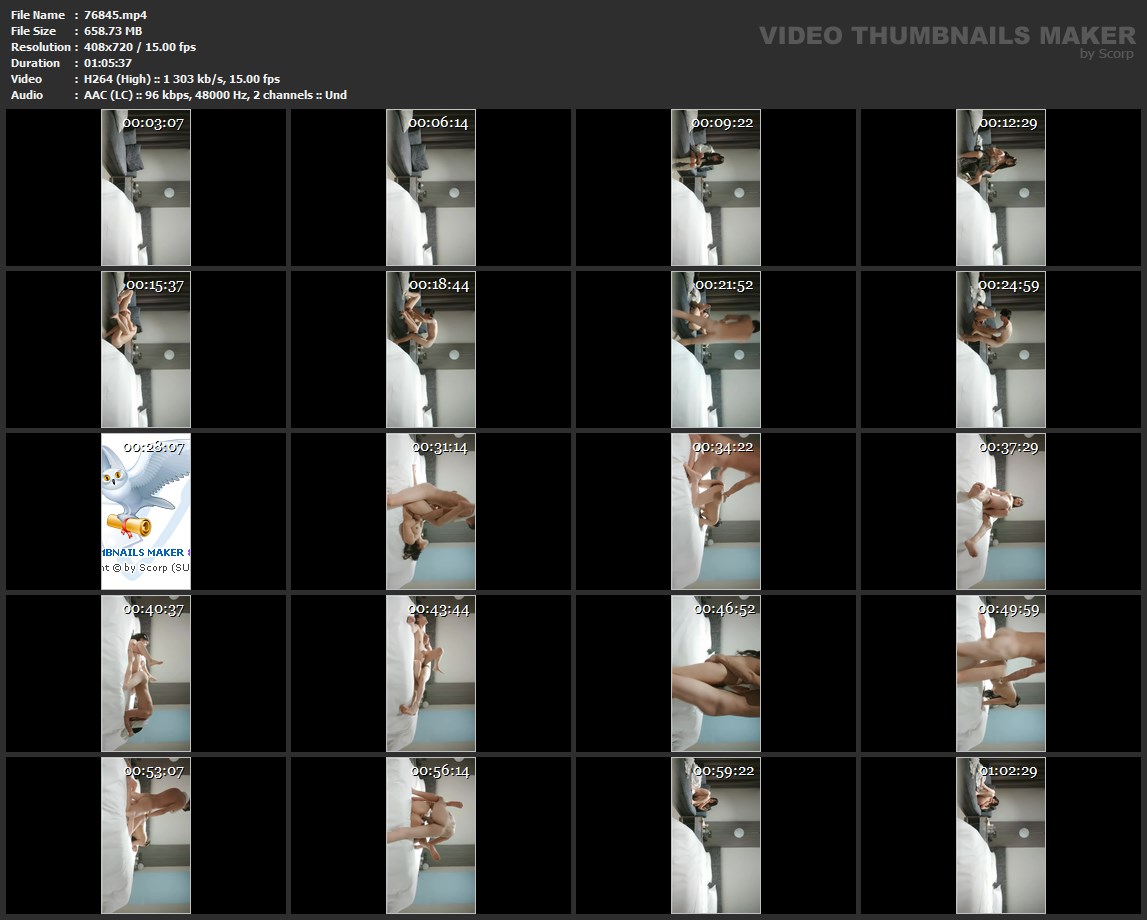This screenshot has width=1147, height=920.
Task: Select the 00:24:59 thumbnail
Action: coord(1001,349)
